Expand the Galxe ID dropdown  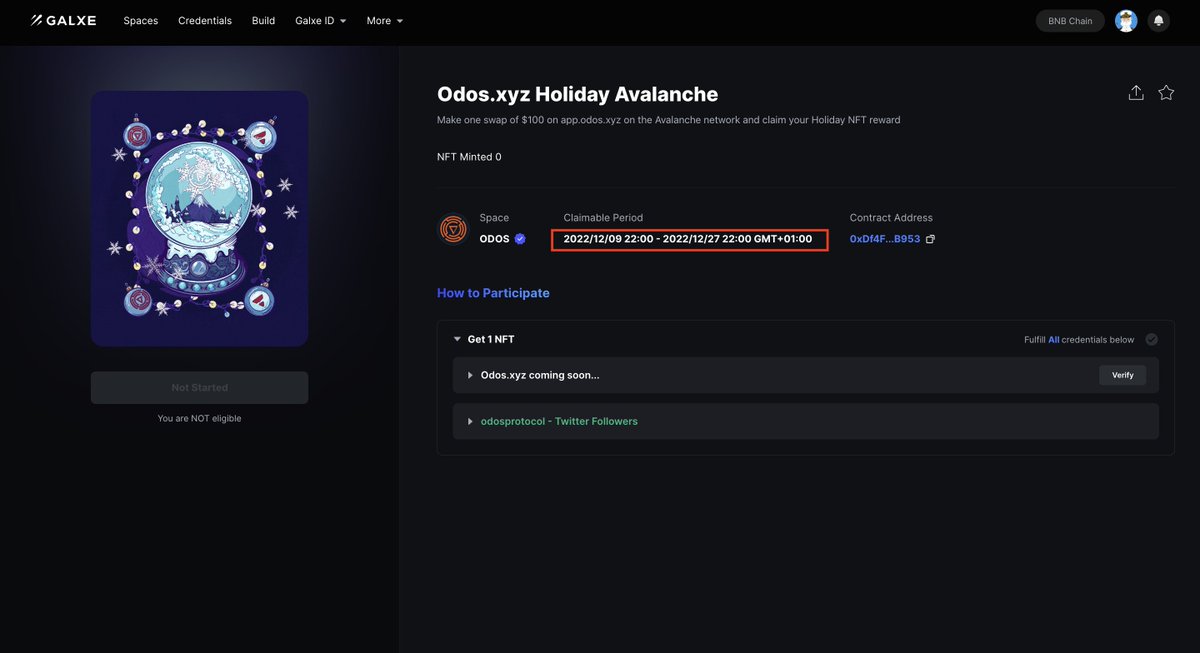[x=321, y=21]
